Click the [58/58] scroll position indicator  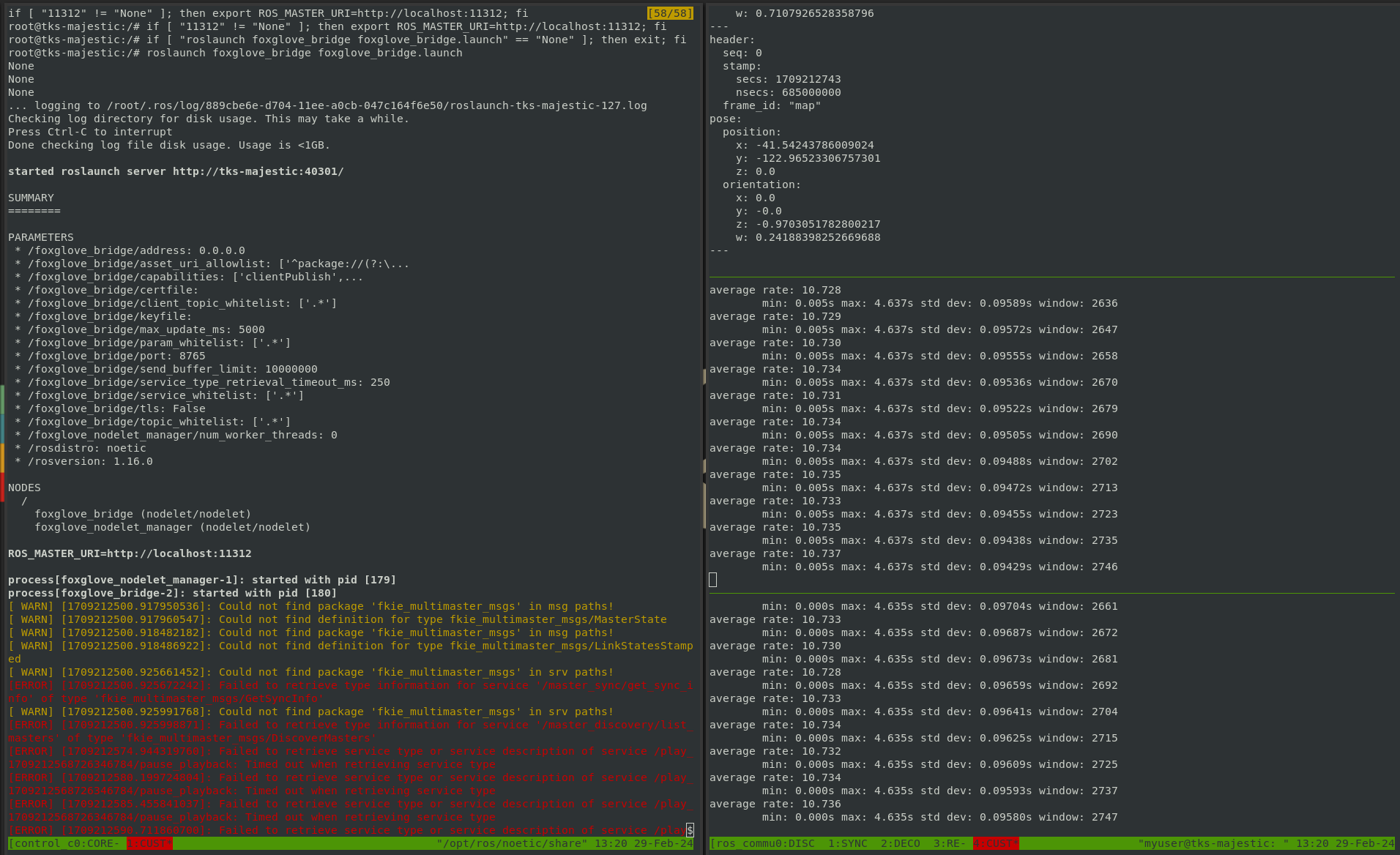pyautogui.click(x=670, y=13)
